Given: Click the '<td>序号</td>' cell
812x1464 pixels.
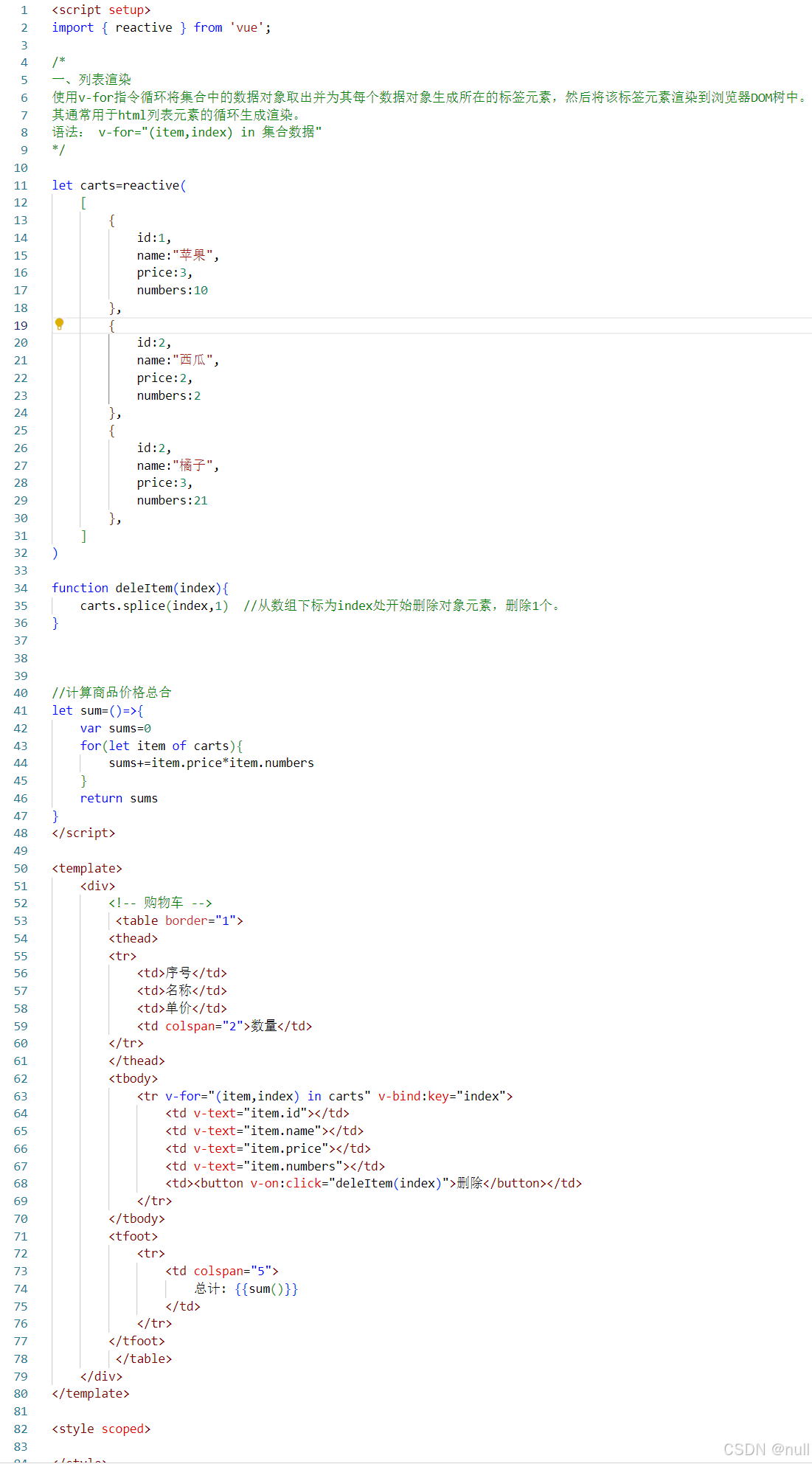Looking at the screenshot, I should click(x=182, y=973).
